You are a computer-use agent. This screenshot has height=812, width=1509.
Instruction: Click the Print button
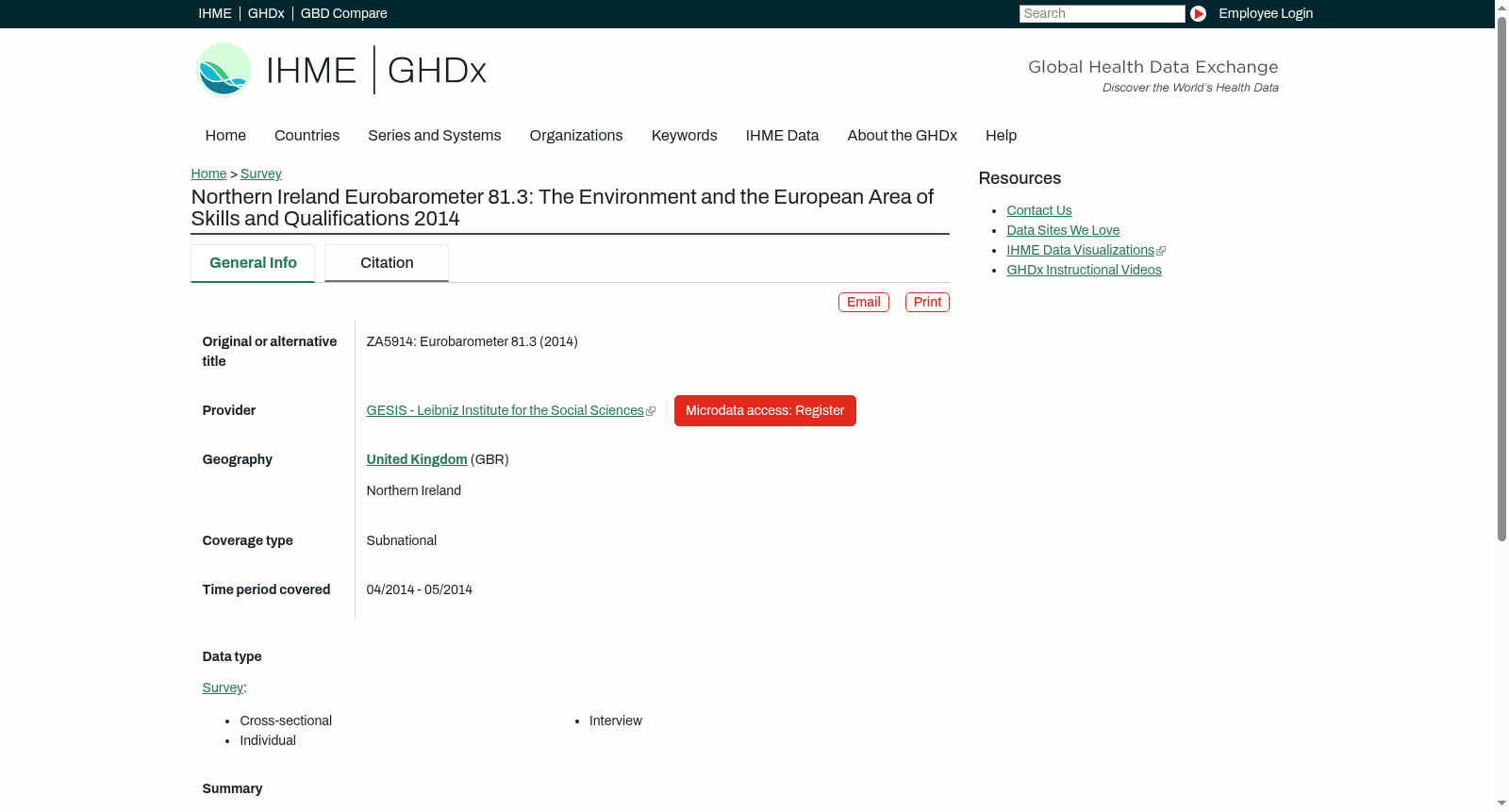(x=927, y=302)
